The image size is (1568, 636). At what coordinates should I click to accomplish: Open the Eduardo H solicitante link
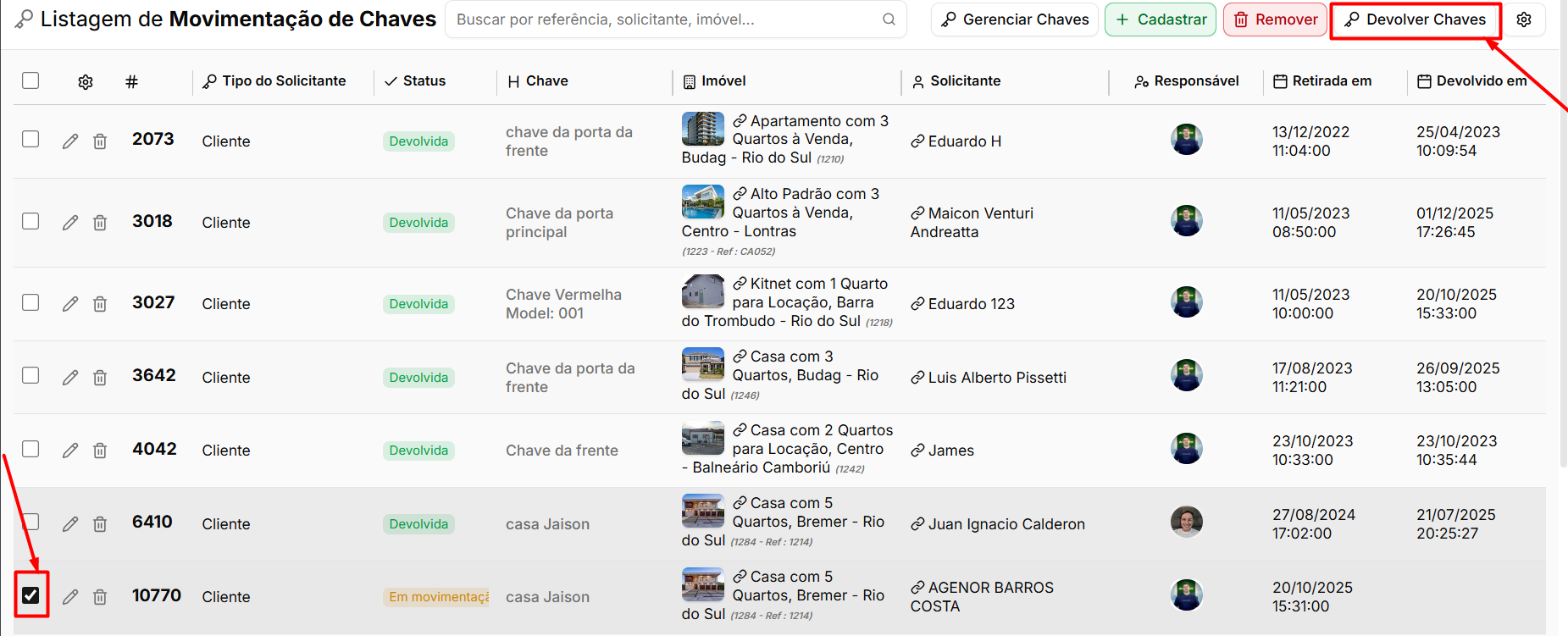tap(956, 141)
